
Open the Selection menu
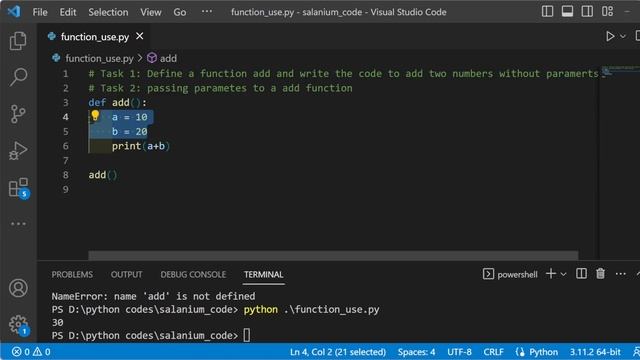pyautogui.click(x=108, y=12)
